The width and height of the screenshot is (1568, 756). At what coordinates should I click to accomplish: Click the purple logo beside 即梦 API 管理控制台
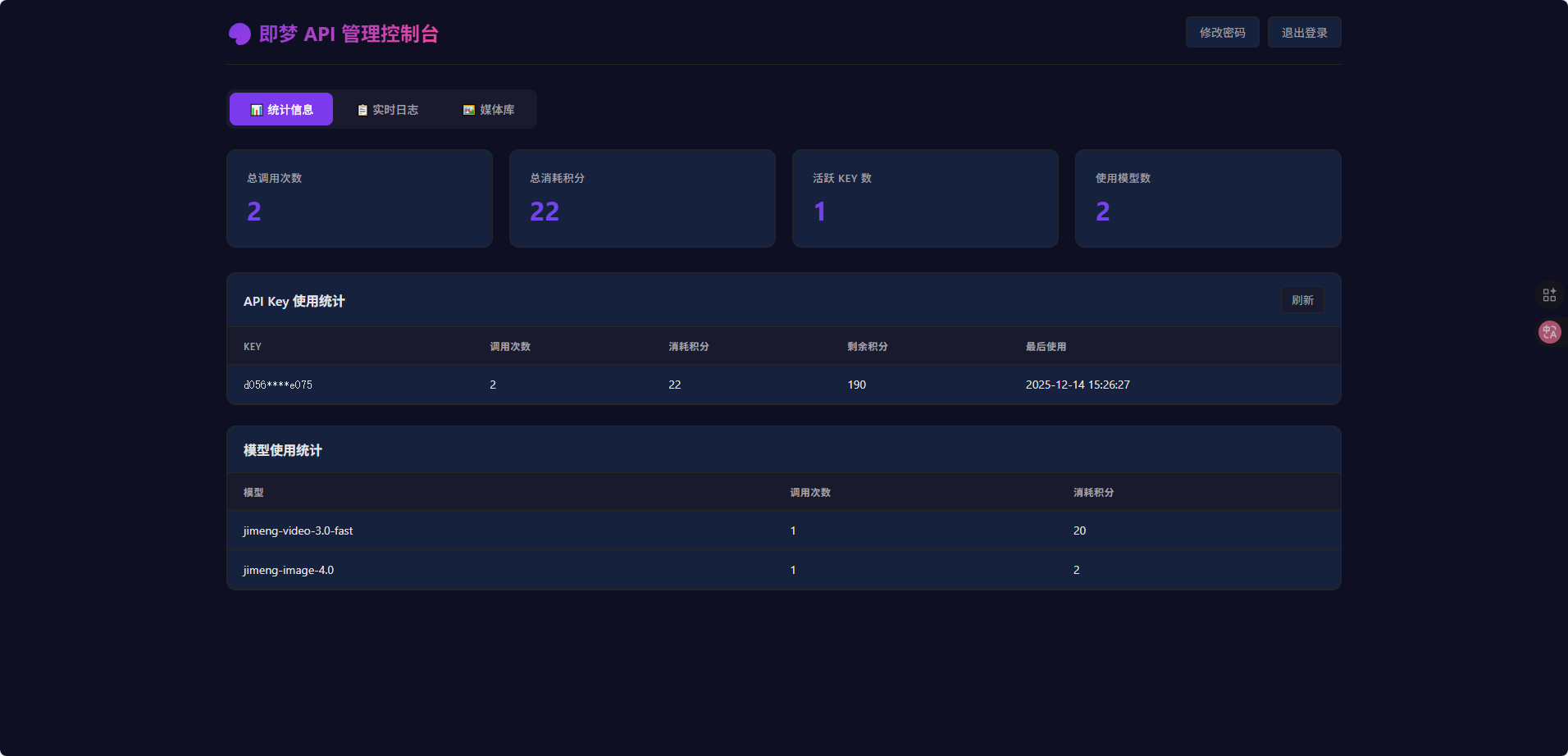(239, 34)
